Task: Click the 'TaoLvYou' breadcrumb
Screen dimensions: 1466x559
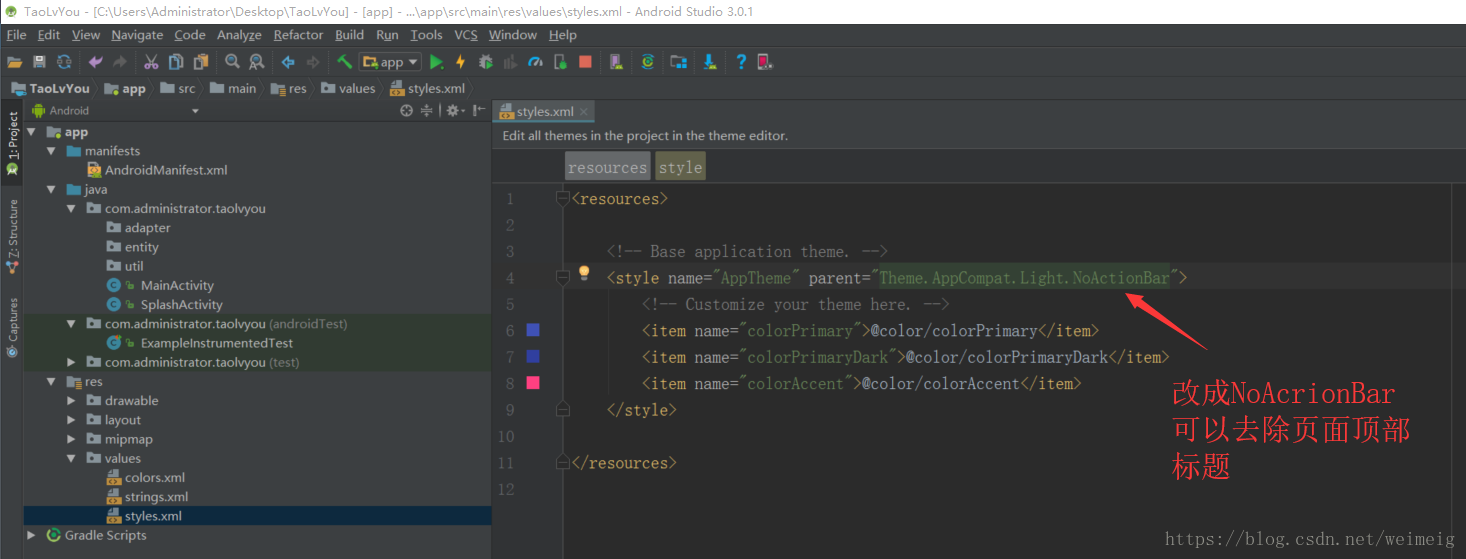Action: (50, 88)
